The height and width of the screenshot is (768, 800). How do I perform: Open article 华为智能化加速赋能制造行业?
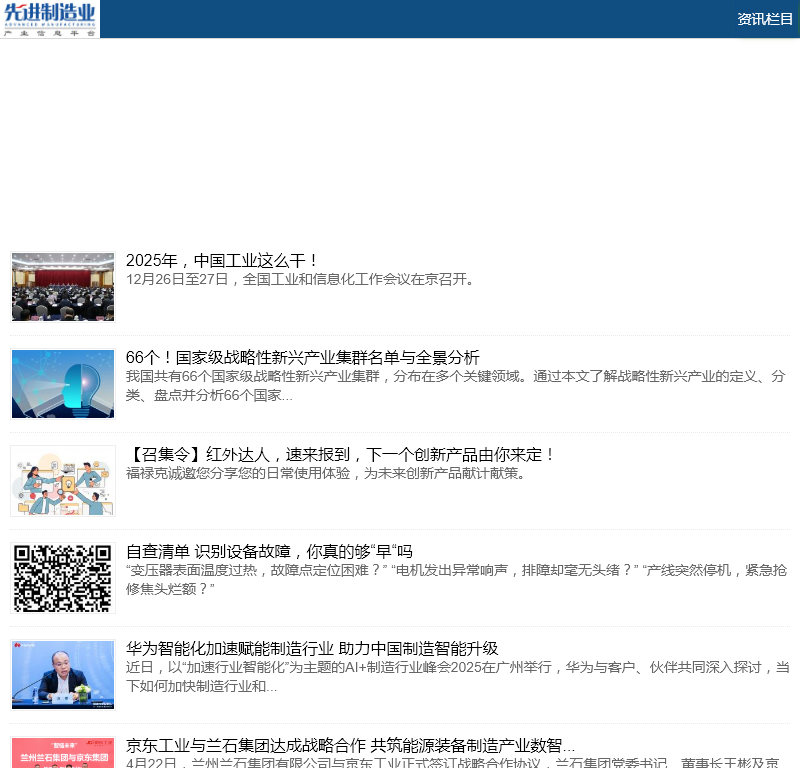(x=312, y=648)
